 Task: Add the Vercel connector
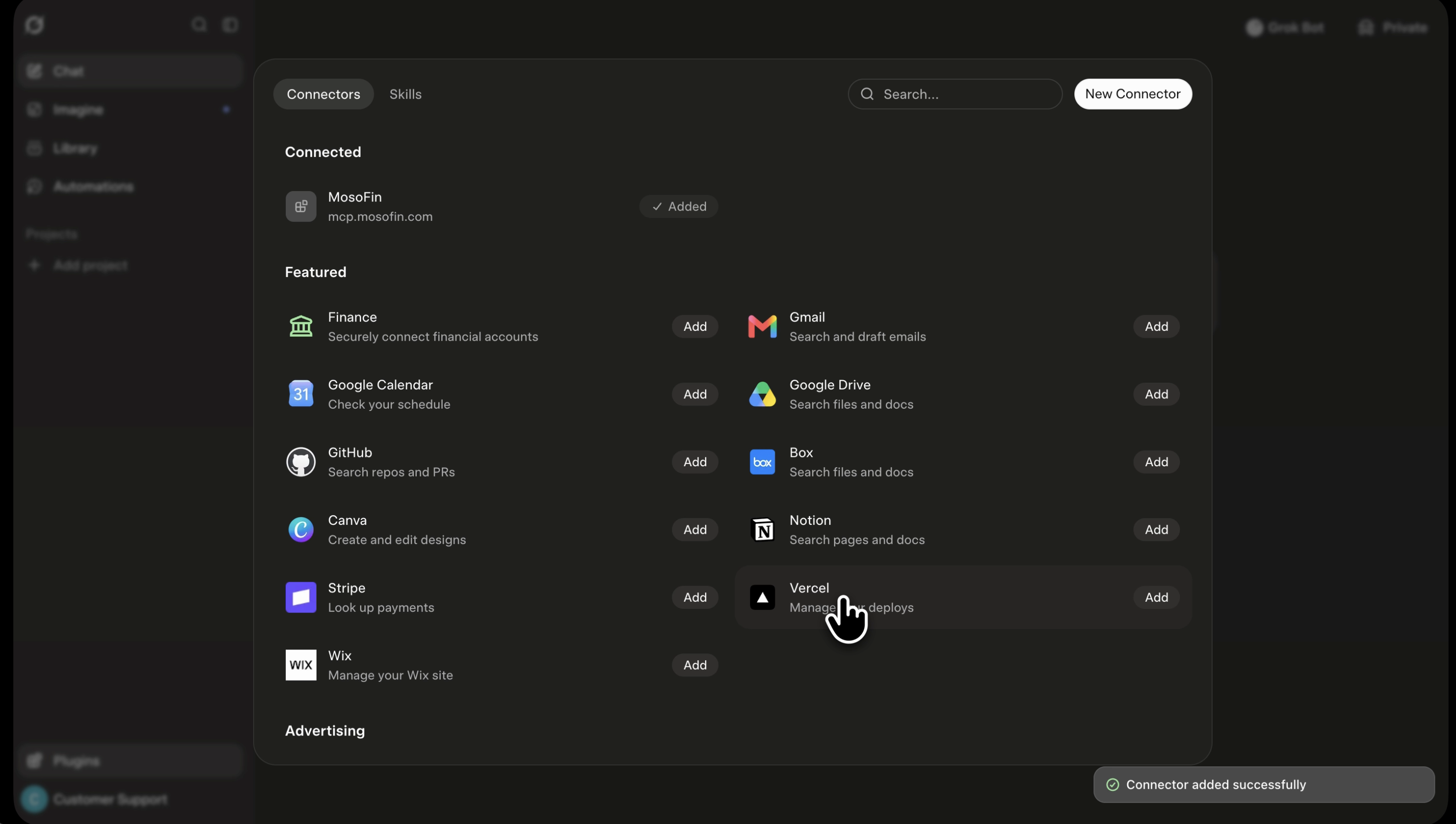tap(1156, 598)
